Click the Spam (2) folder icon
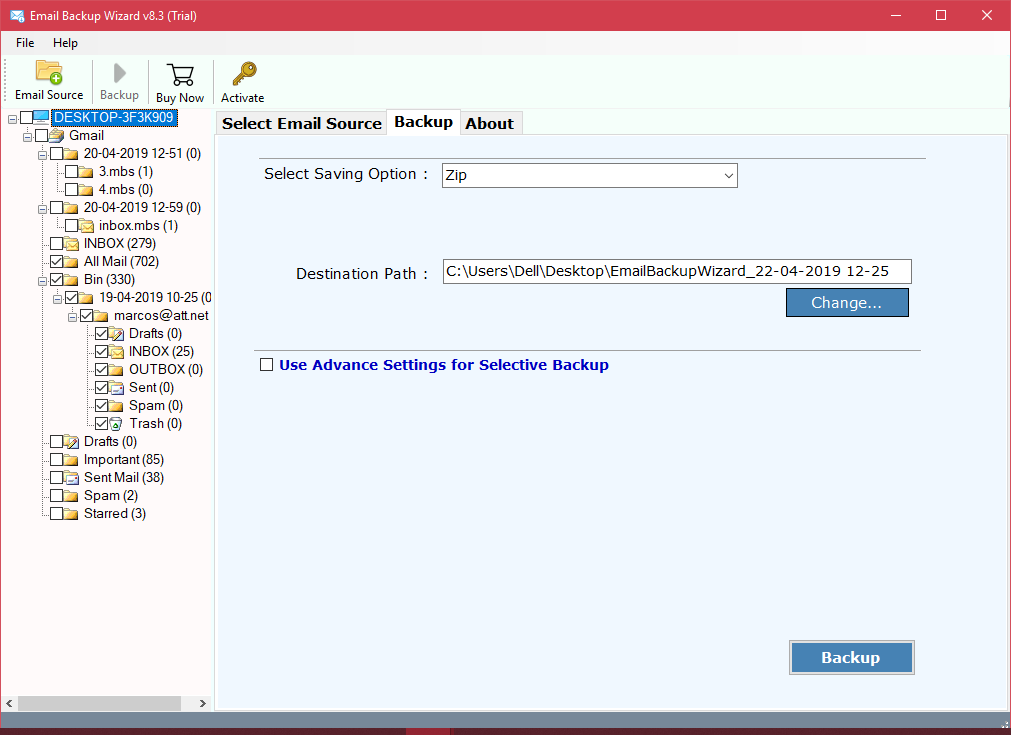 click(x=72, y=496)
